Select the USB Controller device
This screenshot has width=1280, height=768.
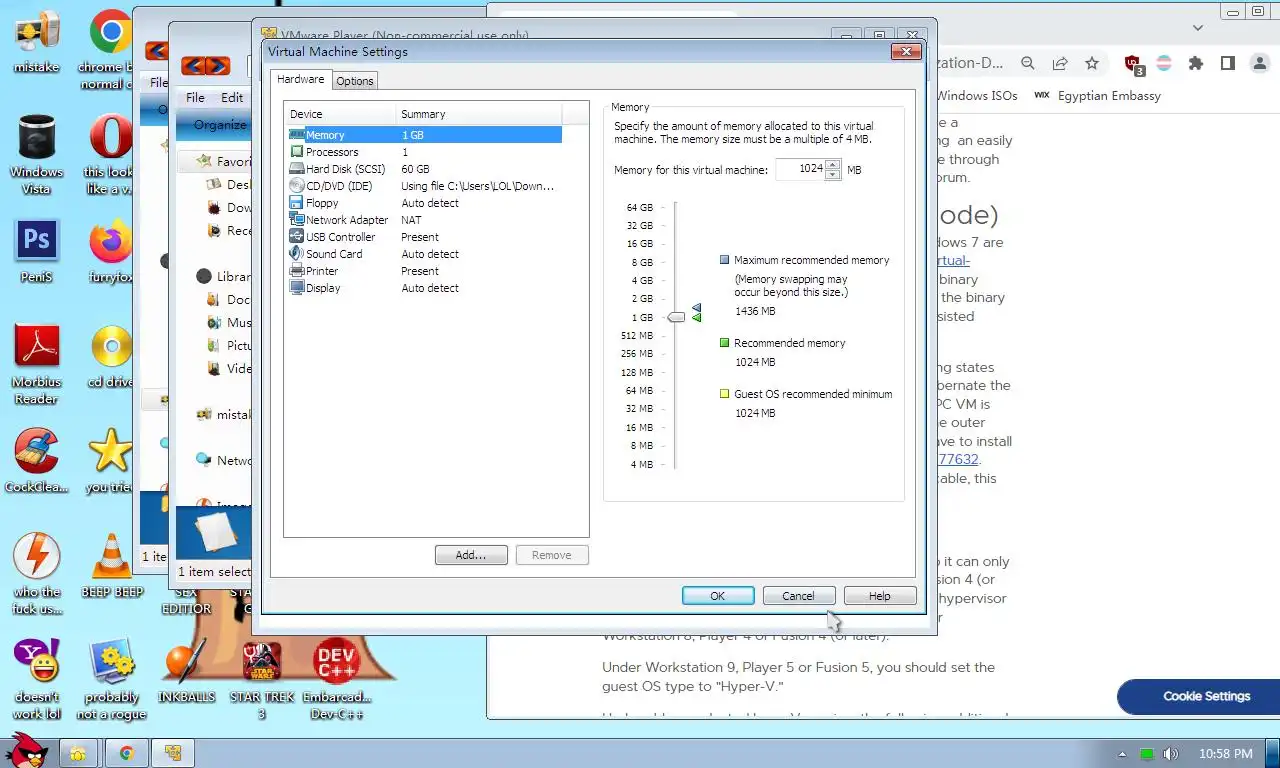424,237
